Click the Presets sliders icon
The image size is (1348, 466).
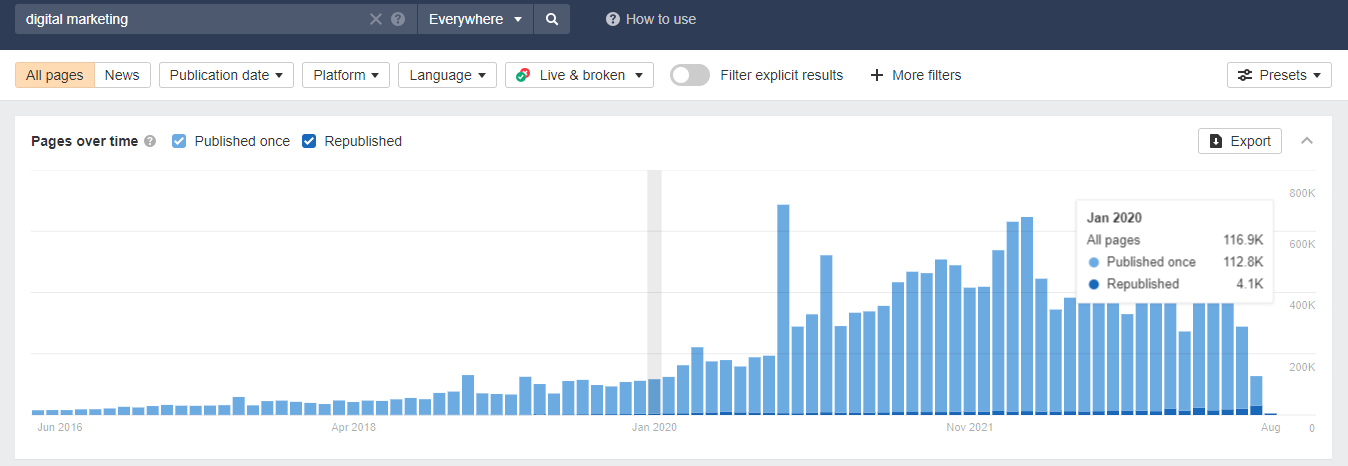pyautogui.click(x=1245, y=75)
